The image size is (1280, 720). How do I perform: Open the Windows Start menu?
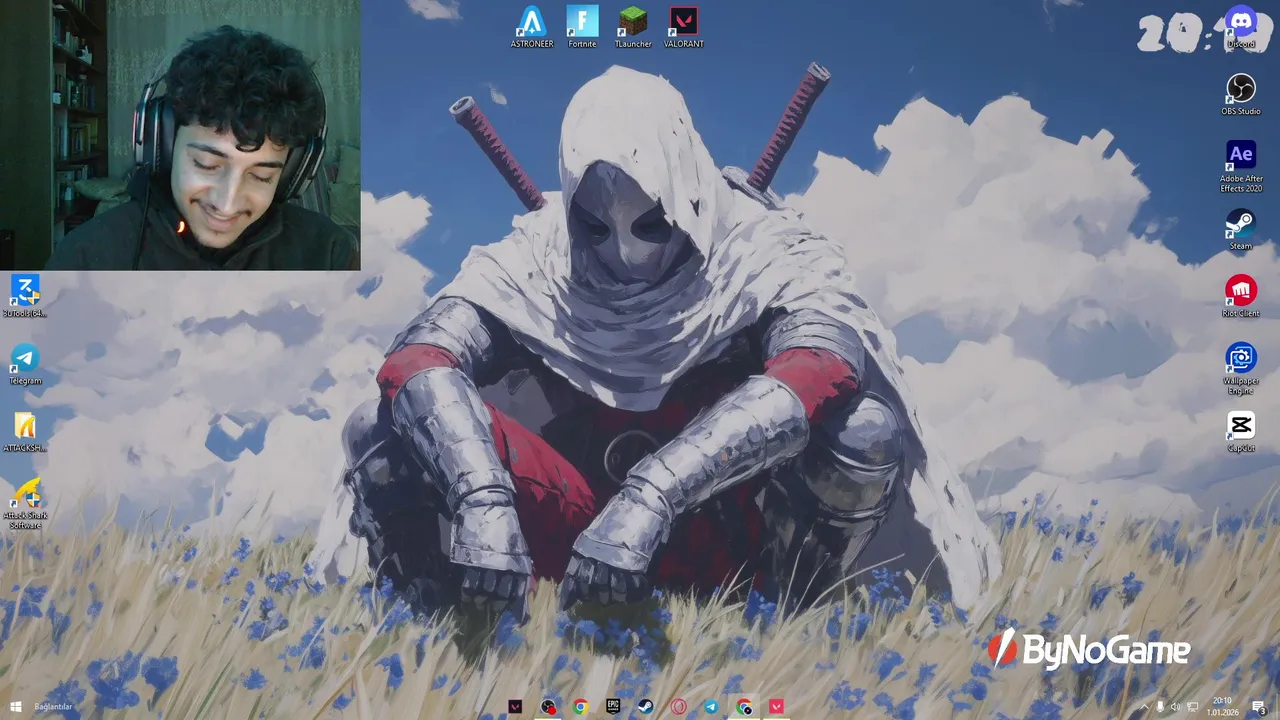15,707
